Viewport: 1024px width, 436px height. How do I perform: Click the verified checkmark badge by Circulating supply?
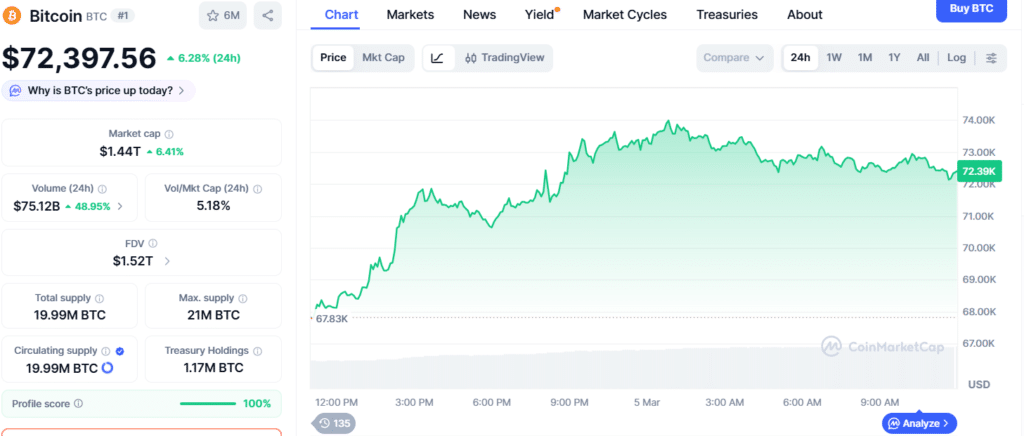[x=120, y=351]
